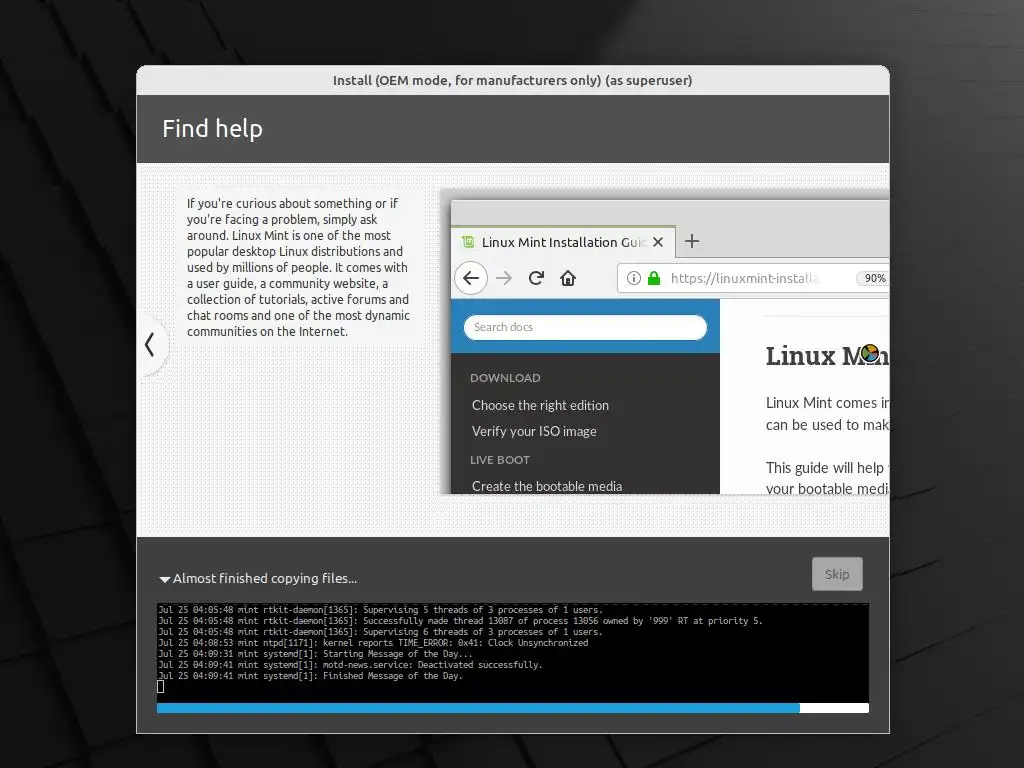Click the 'If you're curious' help paragraph

click(x=298, y=267)
